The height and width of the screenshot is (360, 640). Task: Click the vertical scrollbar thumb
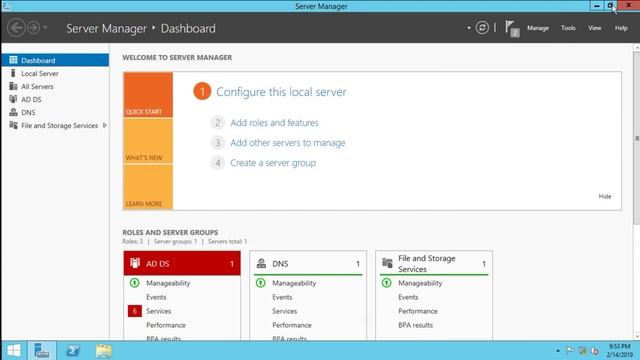point(637,138)
